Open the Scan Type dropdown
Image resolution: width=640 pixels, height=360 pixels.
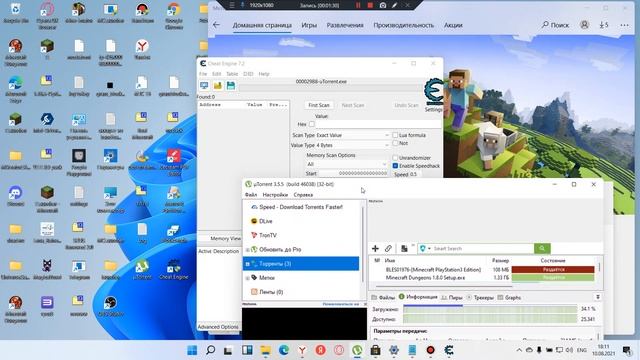tap(353, 135)
